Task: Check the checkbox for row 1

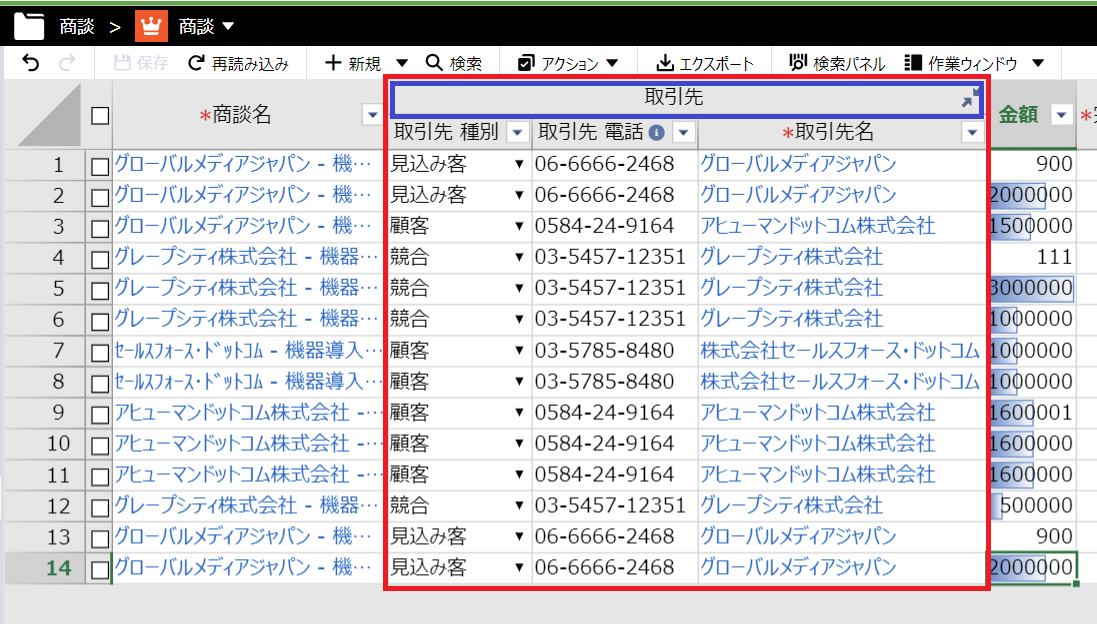Action: pyautogui.click(x=100, y=166)
